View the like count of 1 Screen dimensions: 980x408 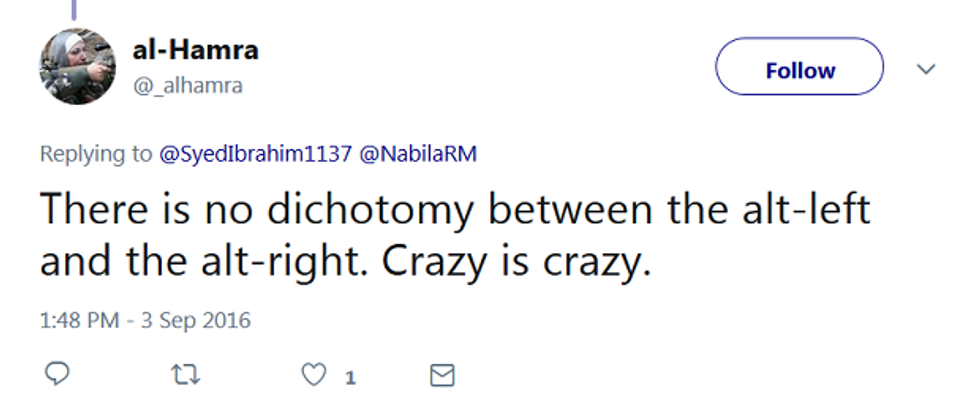click(x=351, y=377)
